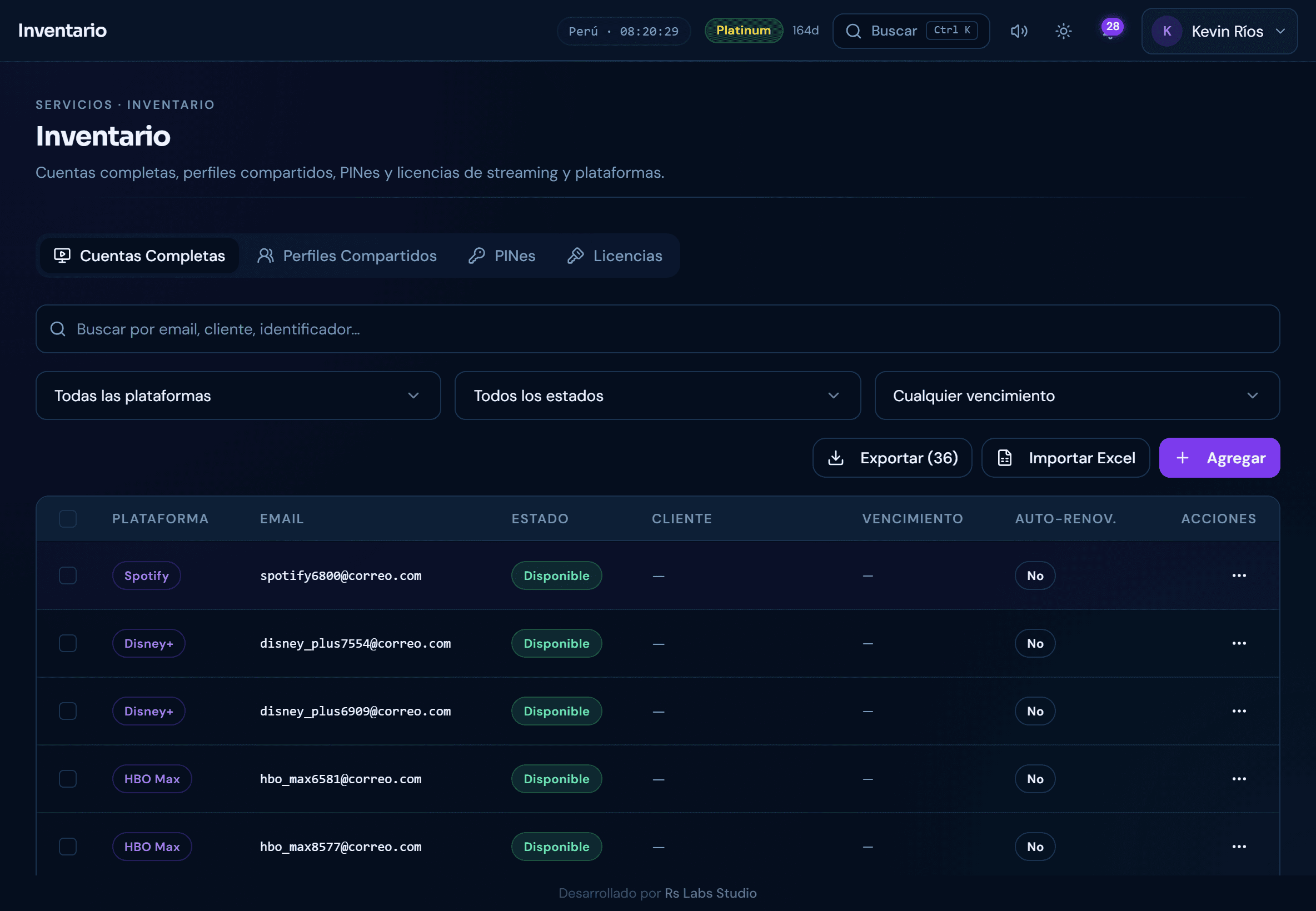Open actions menu for spotify6800@correo.com row
The height and width of the screenshot is (911, 1316).
(x=1238, y=575)
